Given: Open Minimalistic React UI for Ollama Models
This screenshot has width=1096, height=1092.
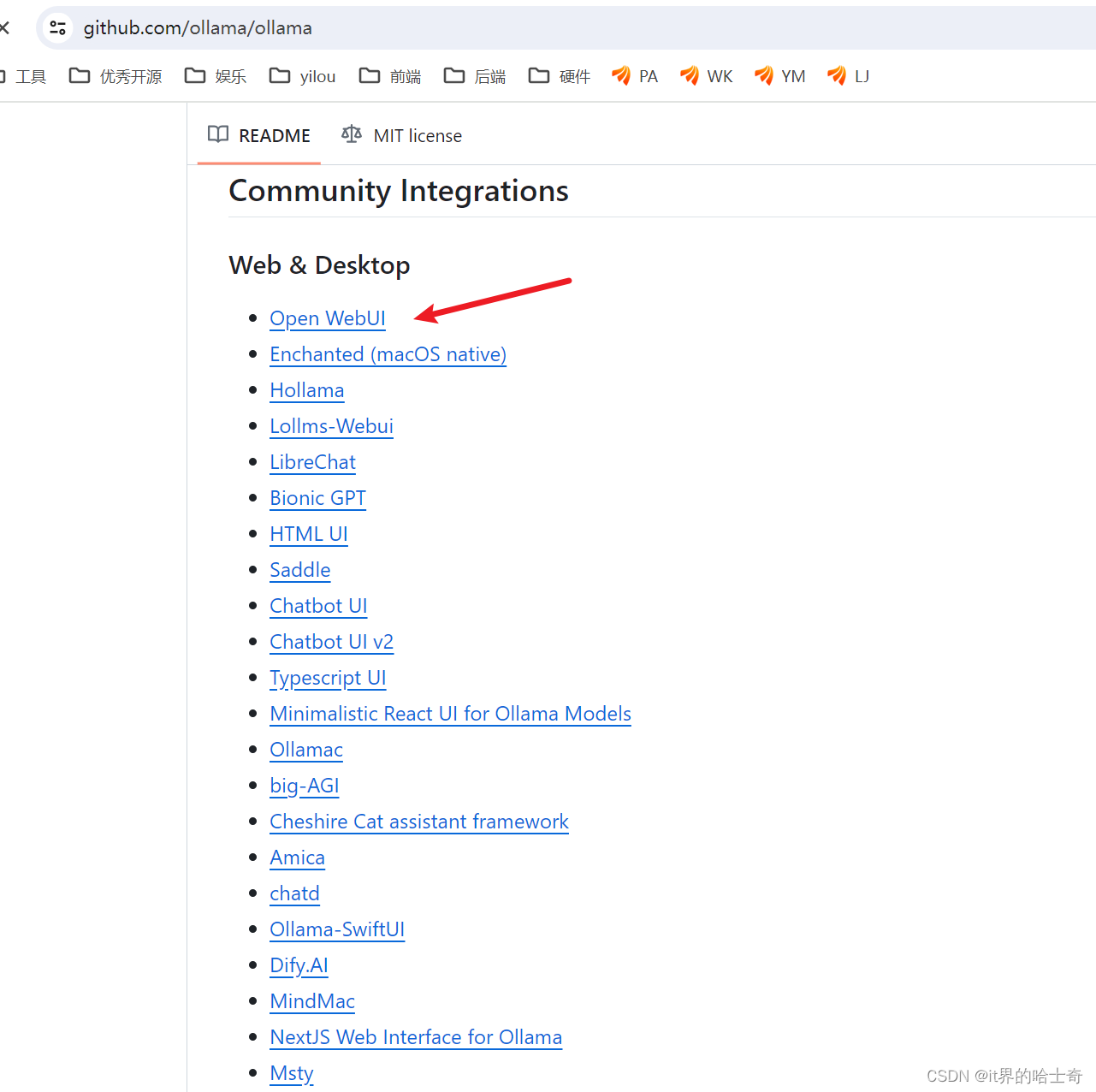Looking at the screenshot, I should point(450,714).
